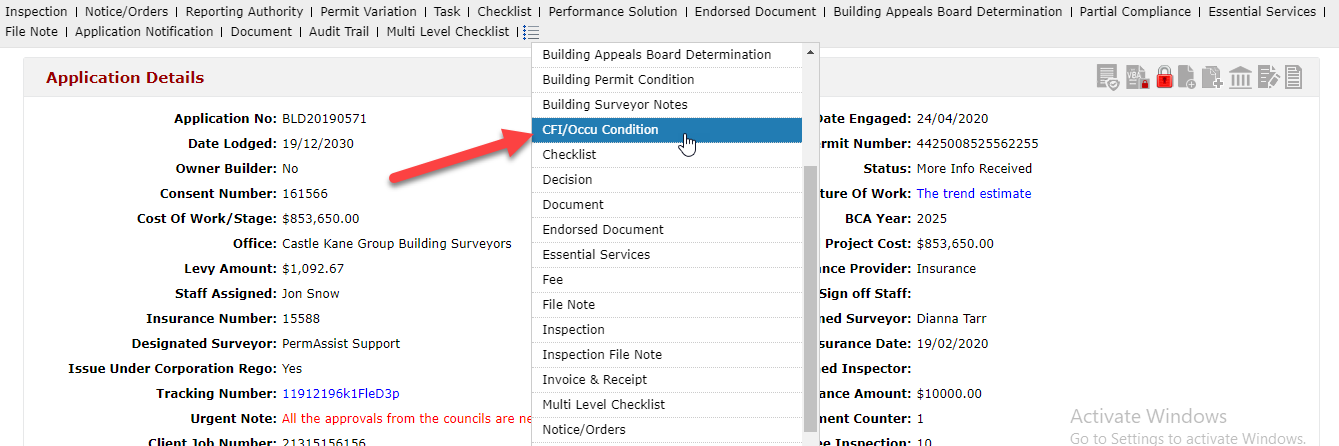Pick Invoice & Receipt from the dropdown

point(667,379)
